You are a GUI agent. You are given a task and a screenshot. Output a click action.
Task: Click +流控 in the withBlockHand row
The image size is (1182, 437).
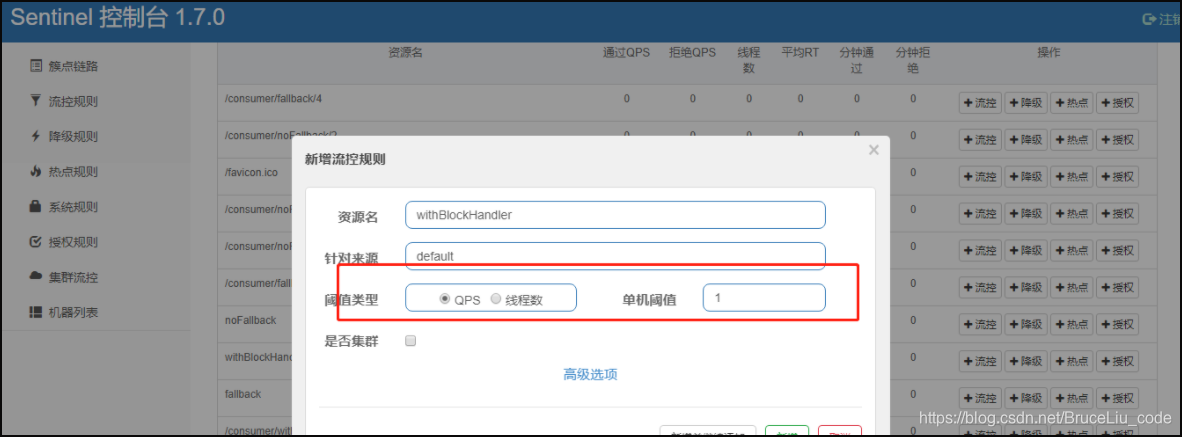[981, 362]
